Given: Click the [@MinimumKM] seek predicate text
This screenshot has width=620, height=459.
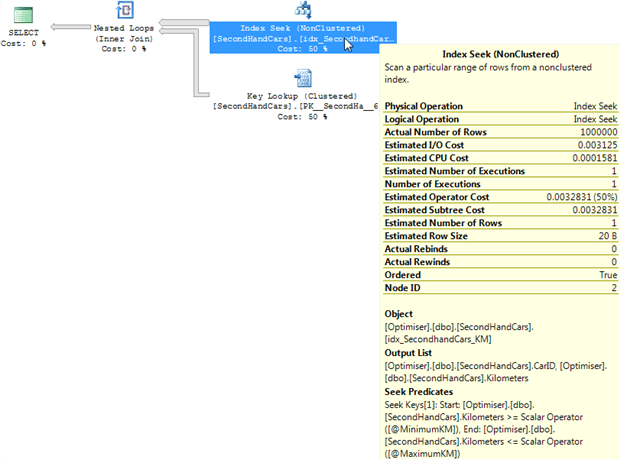Looking at the screenshot, I should coord(420,429).
